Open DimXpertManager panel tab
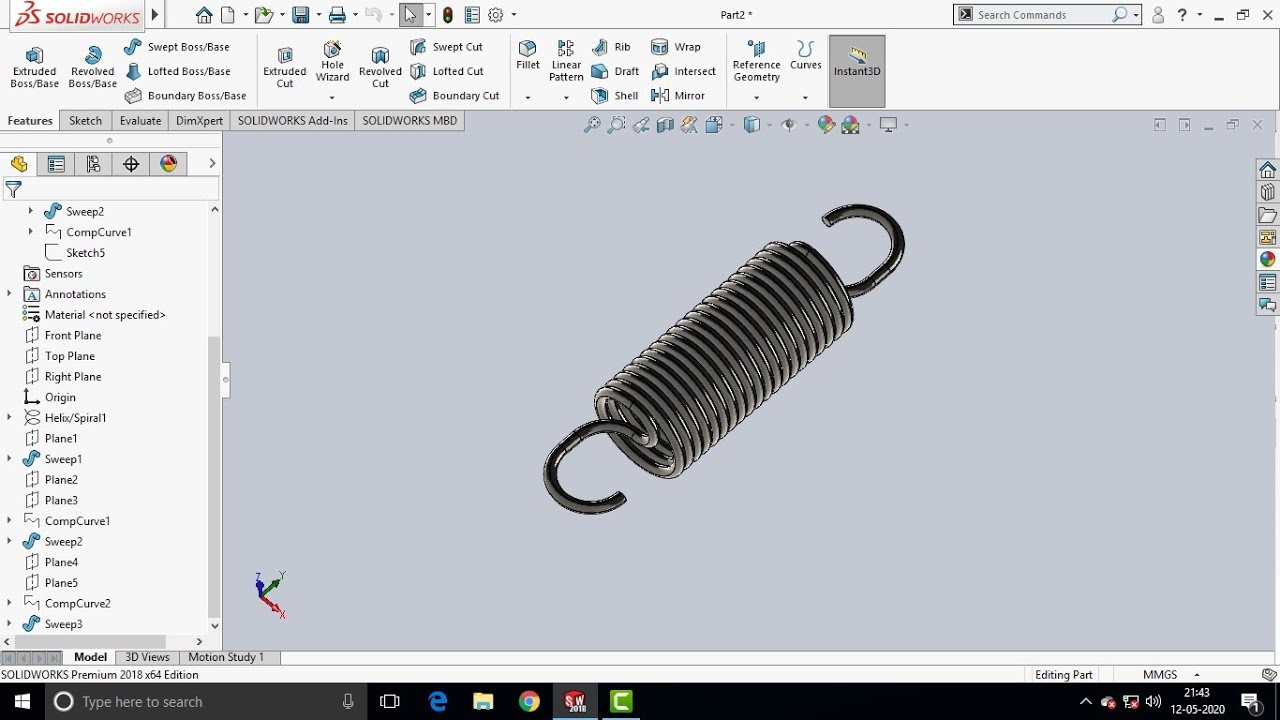This screenshot has width=1280, height=720. coord(131,164)
